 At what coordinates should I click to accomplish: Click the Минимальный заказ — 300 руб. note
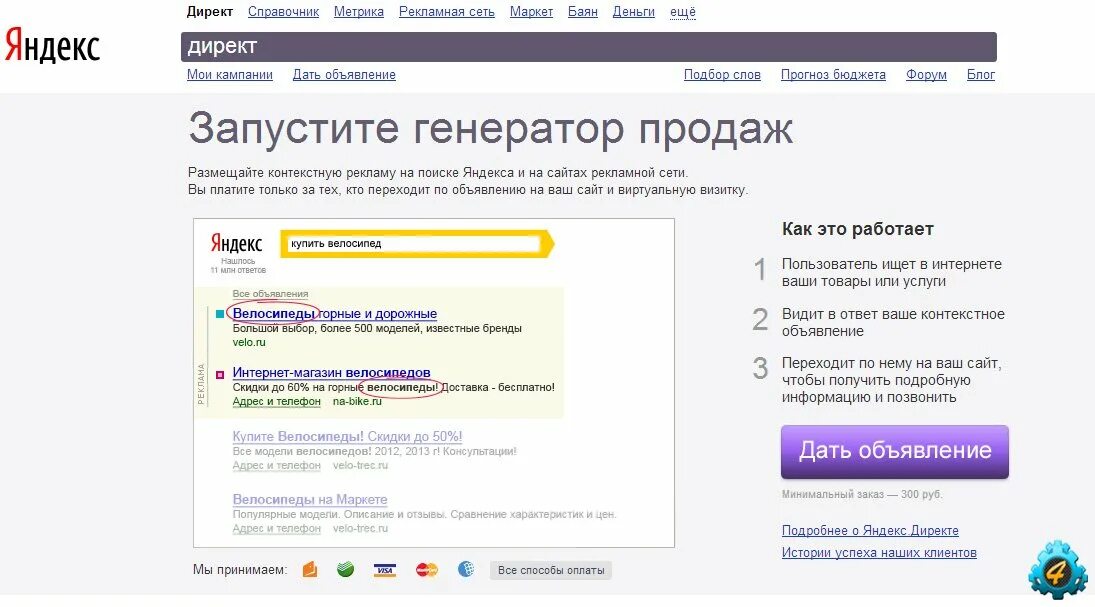[x=862, y=495]
